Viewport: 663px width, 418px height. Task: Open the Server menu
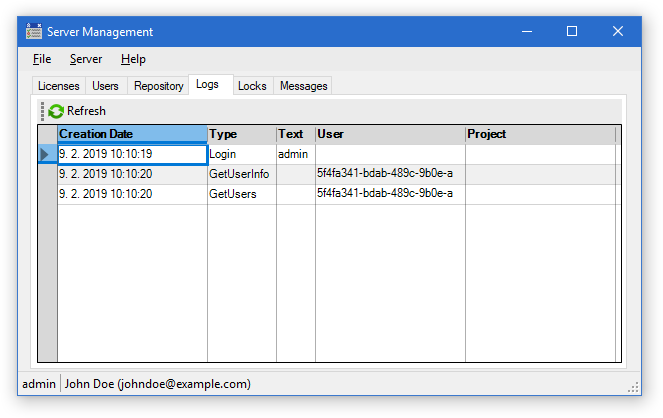coord(86,59)
